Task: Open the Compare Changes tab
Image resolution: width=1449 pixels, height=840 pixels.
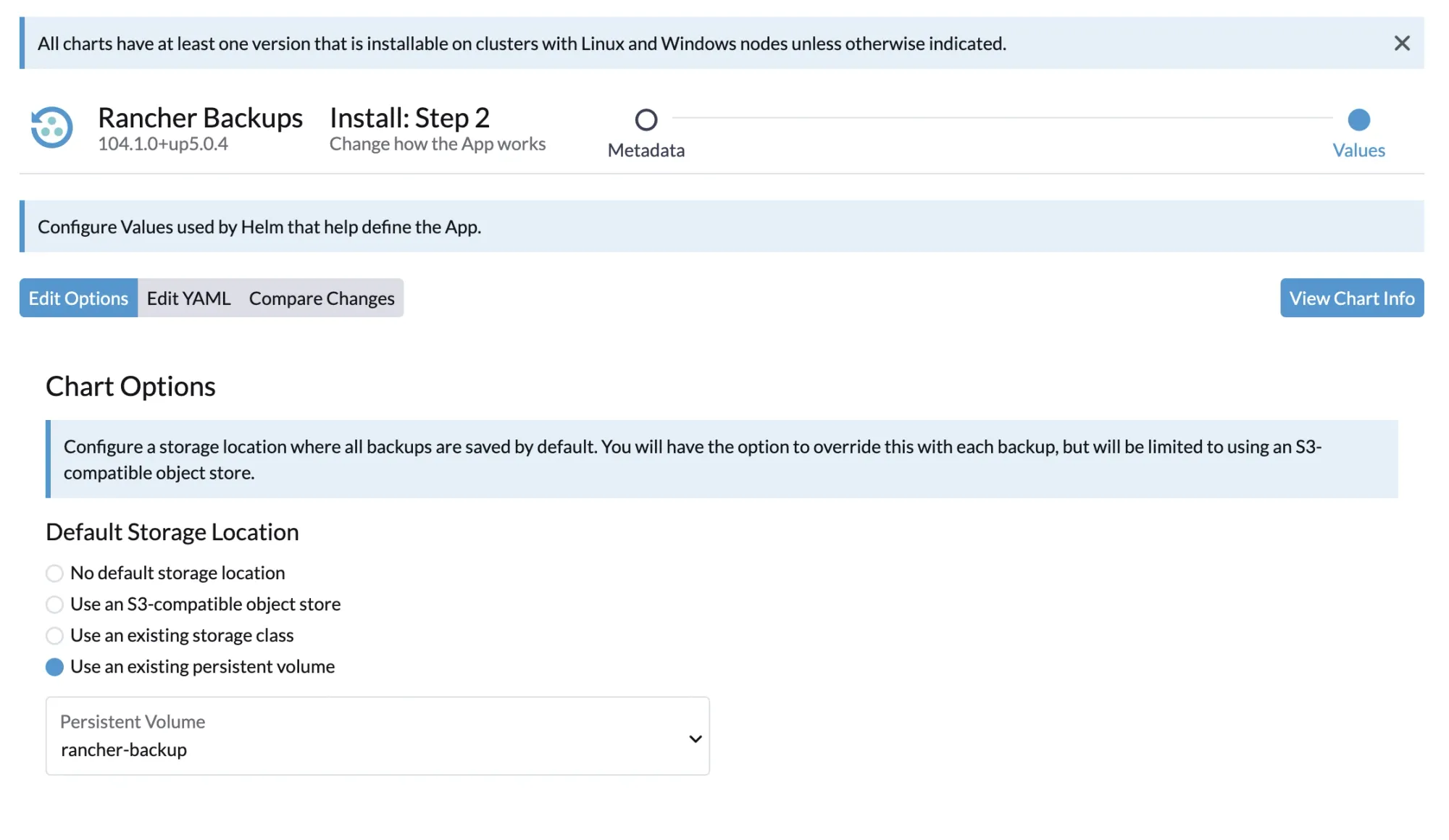Action: (x=322, y=298)
